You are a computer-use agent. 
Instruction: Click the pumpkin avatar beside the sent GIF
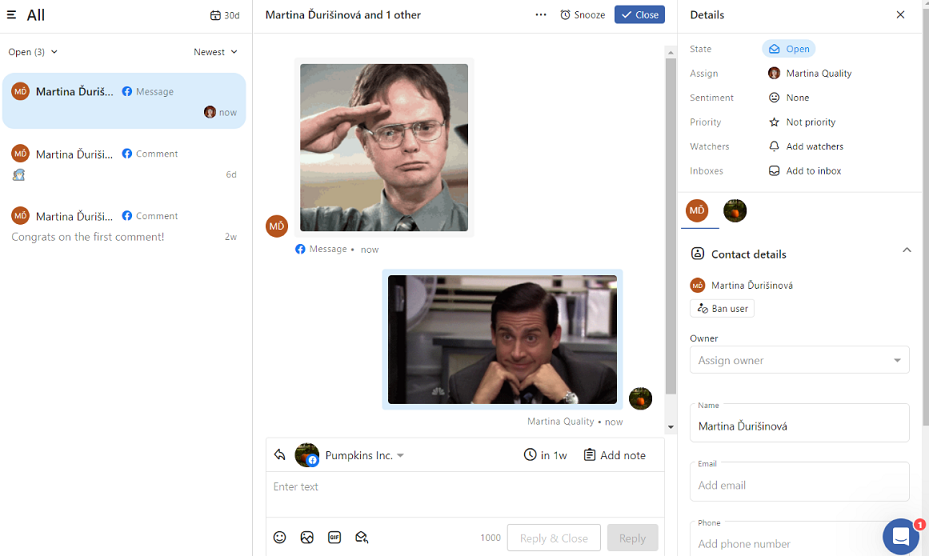(640, 398)
